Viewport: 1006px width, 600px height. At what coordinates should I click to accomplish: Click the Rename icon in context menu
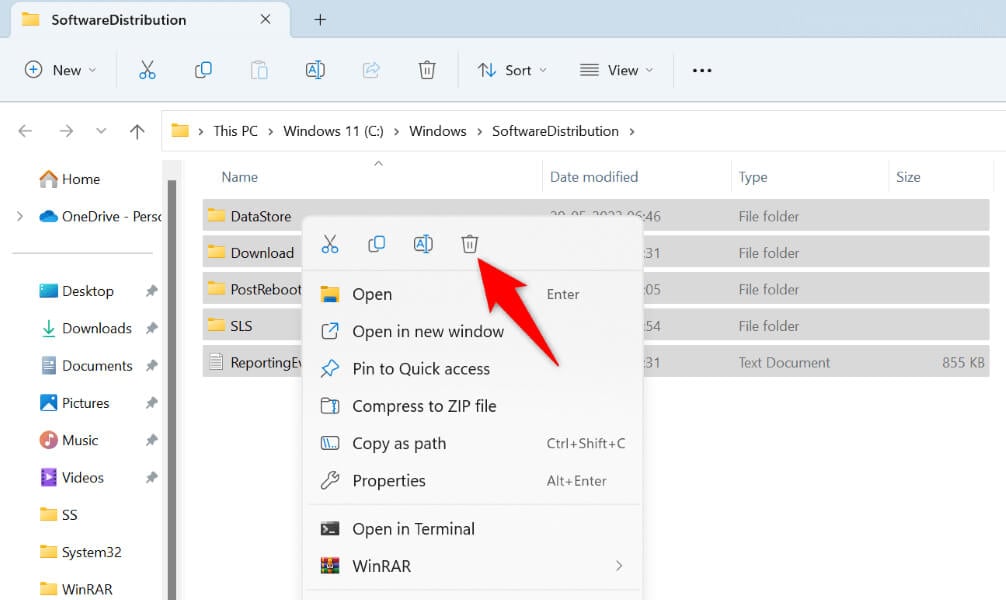coord(423,244)
